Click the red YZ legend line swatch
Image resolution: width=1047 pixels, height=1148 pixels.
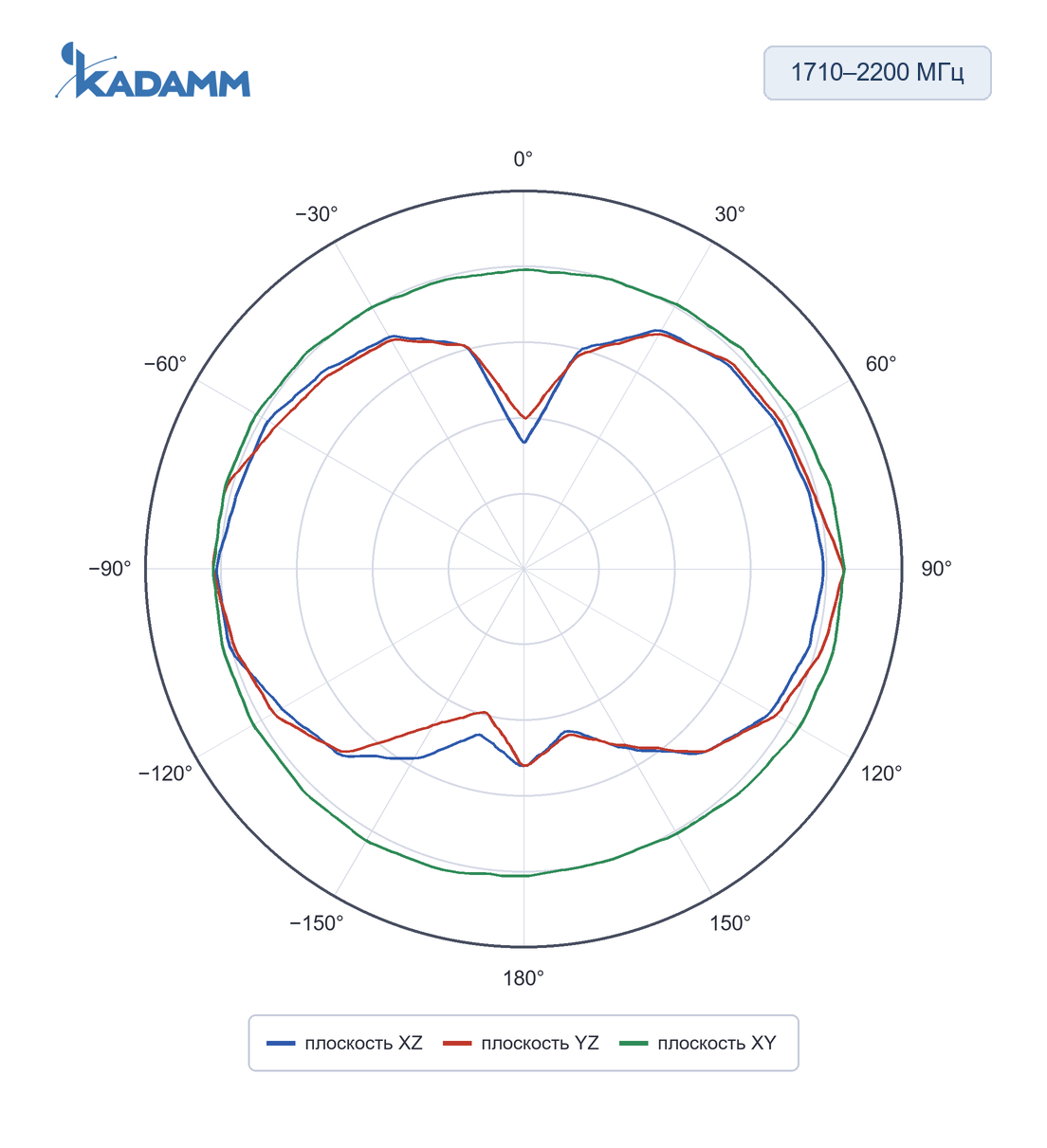pos(458,1044)
